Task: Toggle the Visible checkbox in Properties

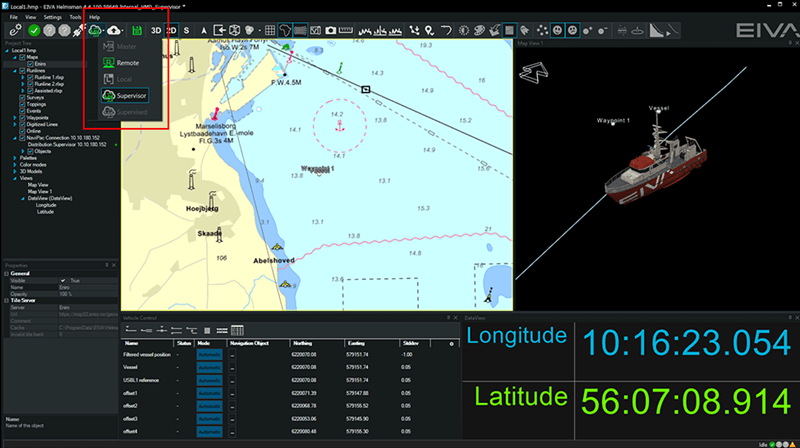Action: point(65,281)
